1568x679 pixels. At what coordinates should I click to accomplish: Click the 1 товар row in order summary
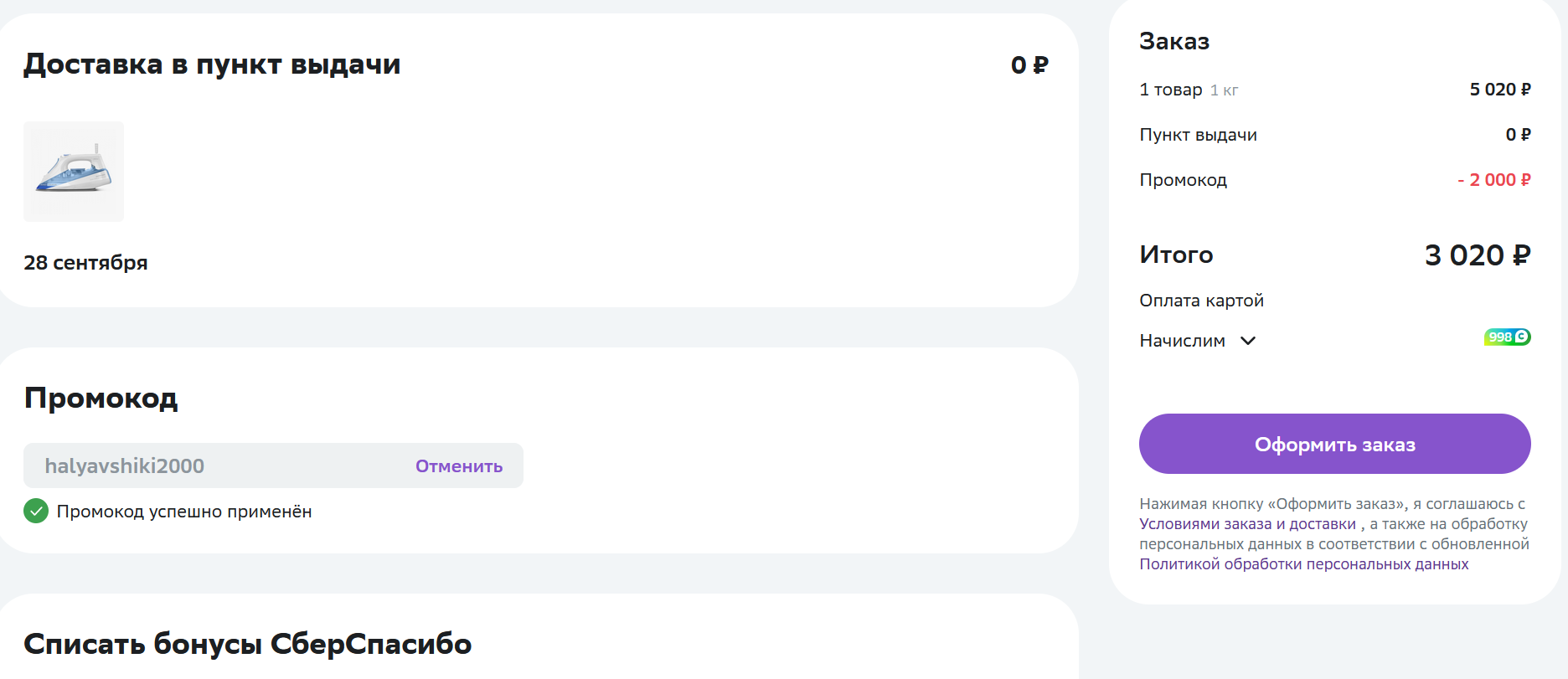(1335, 90)
